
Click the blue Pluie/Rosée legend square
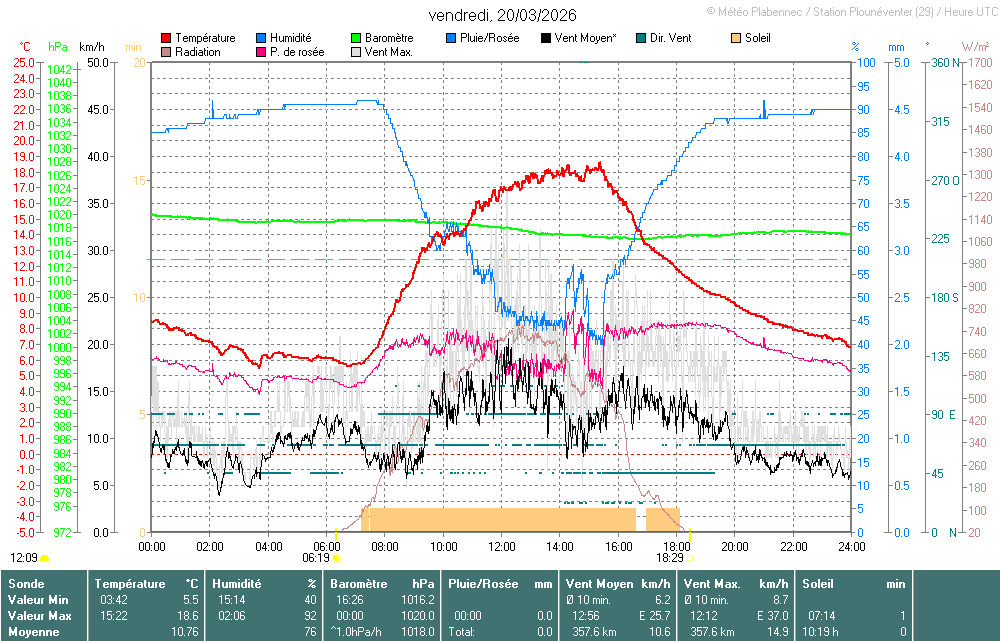coord(451,38)
